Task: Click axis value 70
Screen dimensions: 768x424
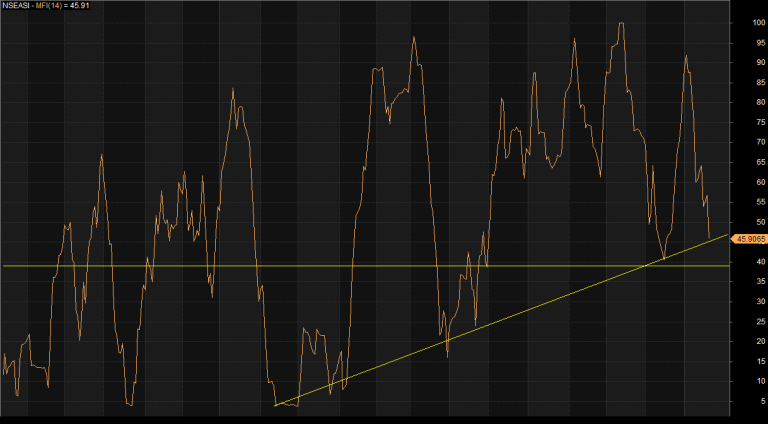Action: [761, 142]
